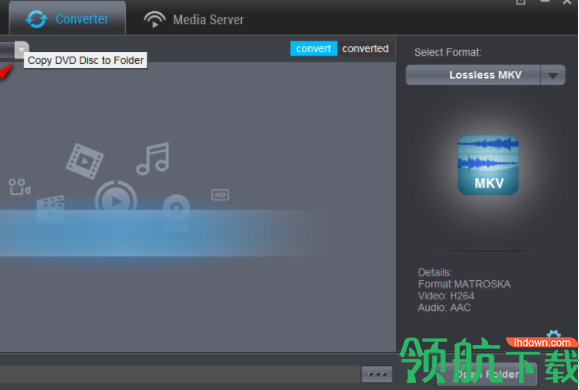Switch to the Converter tab
579x390 pixels.
coord(67,18)
